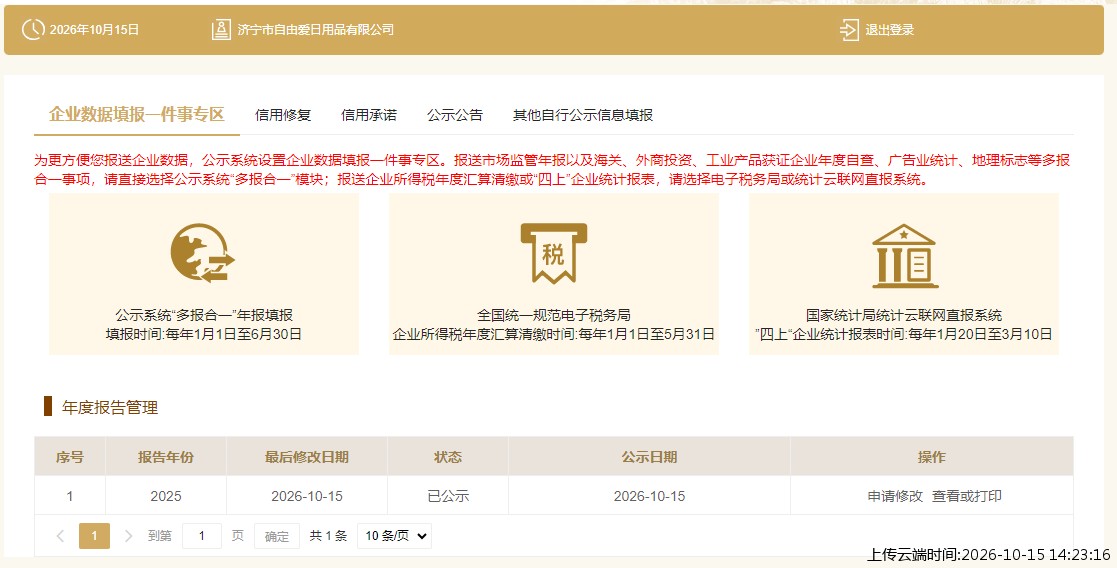Open the tax bureau 税 icon
Image resolution: width=1117 pixels, height=568 pixels.
click(x=554, y=253)
